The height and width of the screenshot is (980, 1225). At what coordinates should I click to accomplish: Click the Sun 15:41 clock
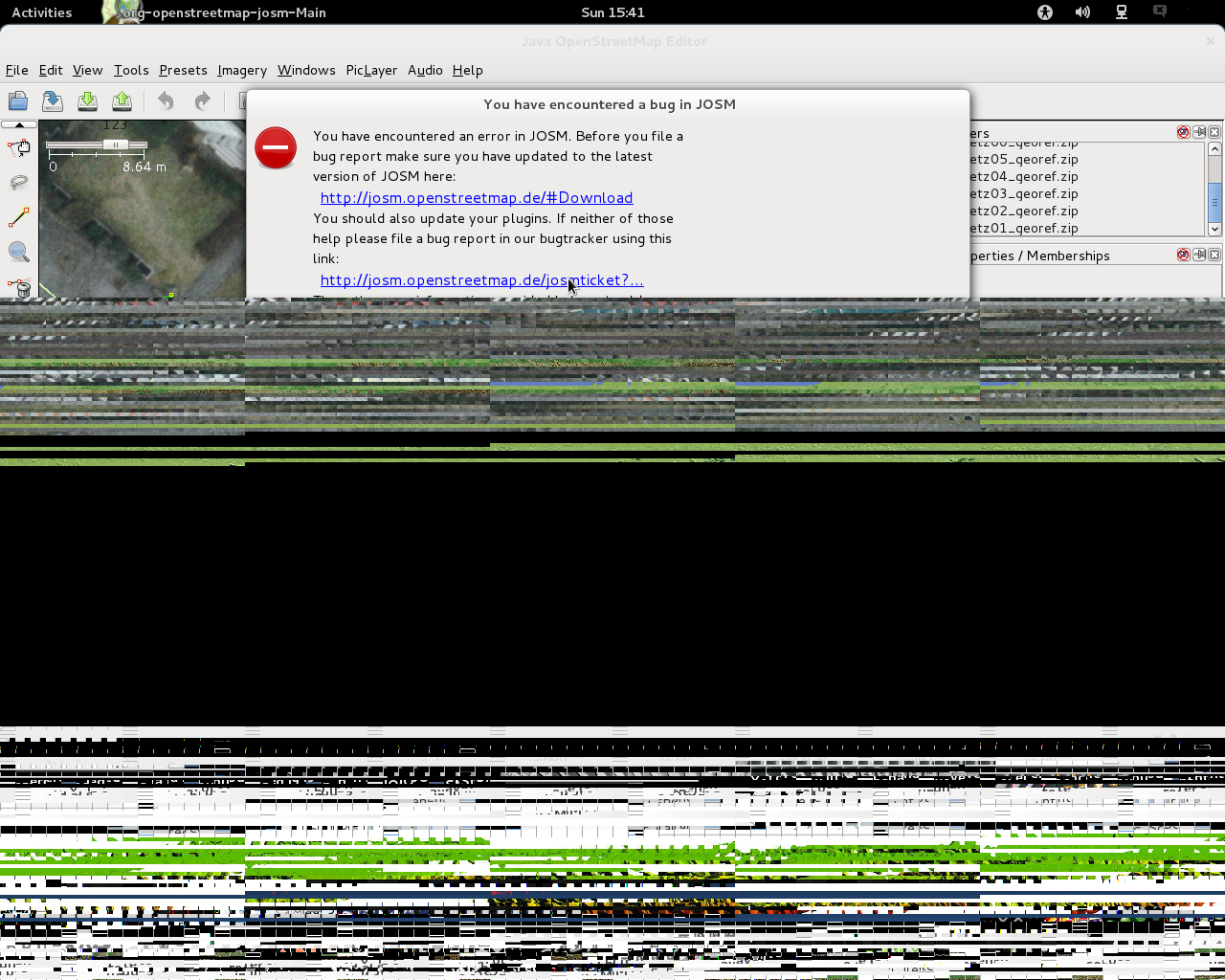tap(612, 12)
